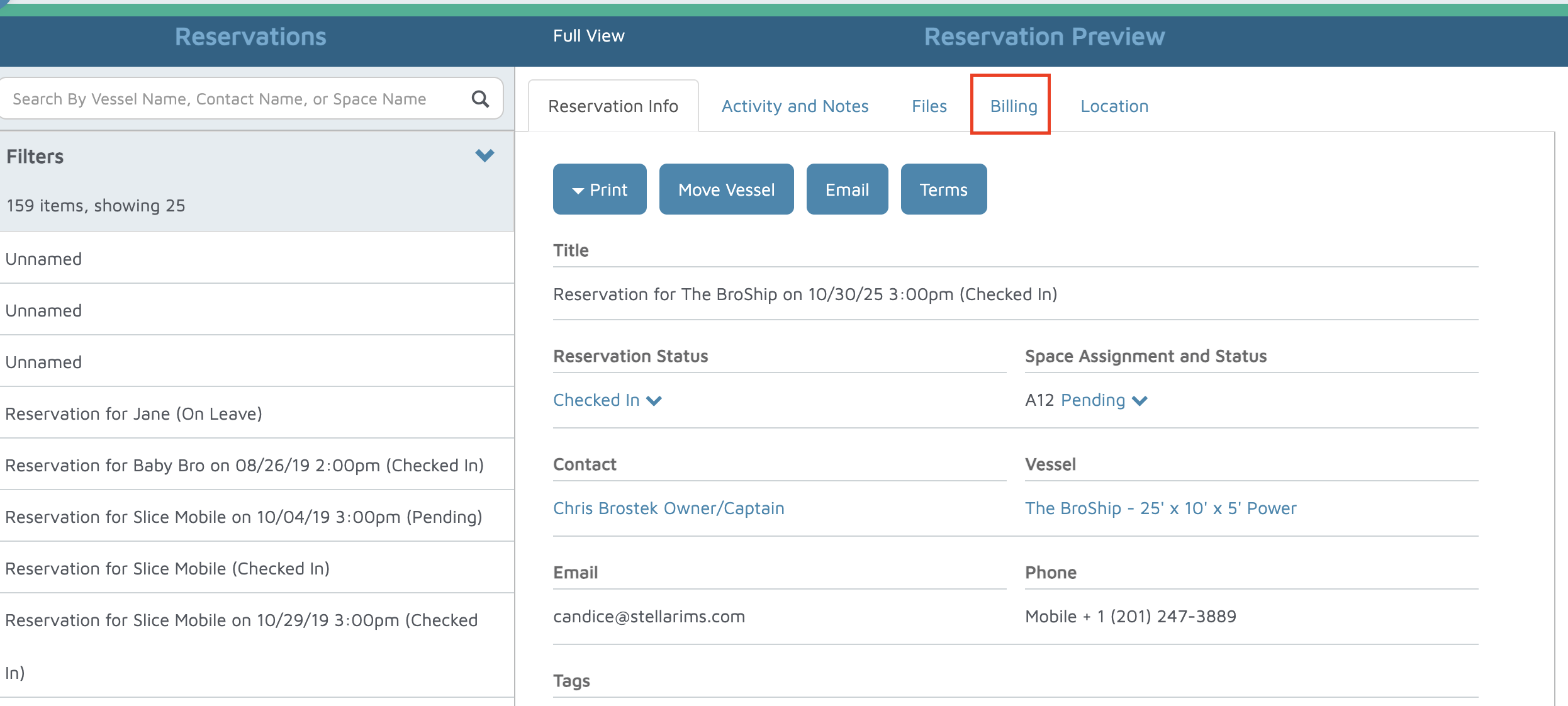The width and height of the screenshot is (1568, 706).
Task: Open Full View link
Action: click(x=588, y=36)
